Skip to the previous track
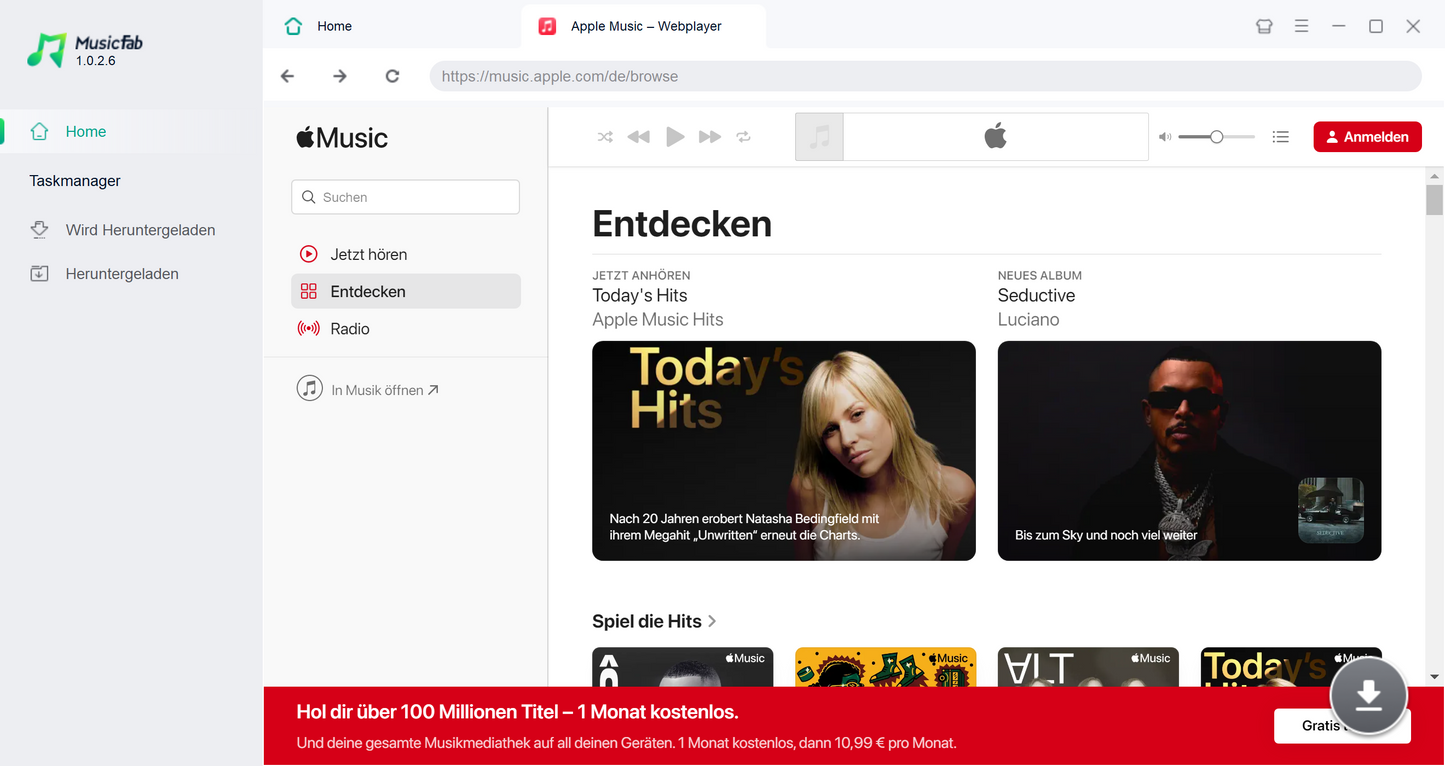Viewport: 1445px width, 766px height. pyautogui.click(x=638, y=137)
